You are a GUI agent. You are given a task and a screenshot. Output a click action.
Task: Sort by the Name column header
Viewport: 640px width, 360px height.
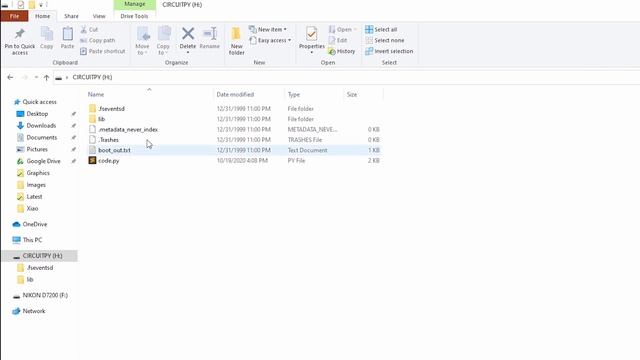[x=96, y=94]
